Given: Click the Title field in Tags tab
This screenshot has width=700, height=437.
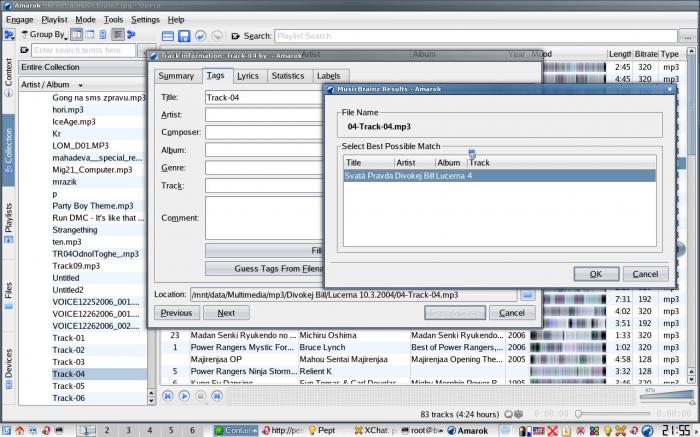Looking at the screenshot, I should 264,97.
